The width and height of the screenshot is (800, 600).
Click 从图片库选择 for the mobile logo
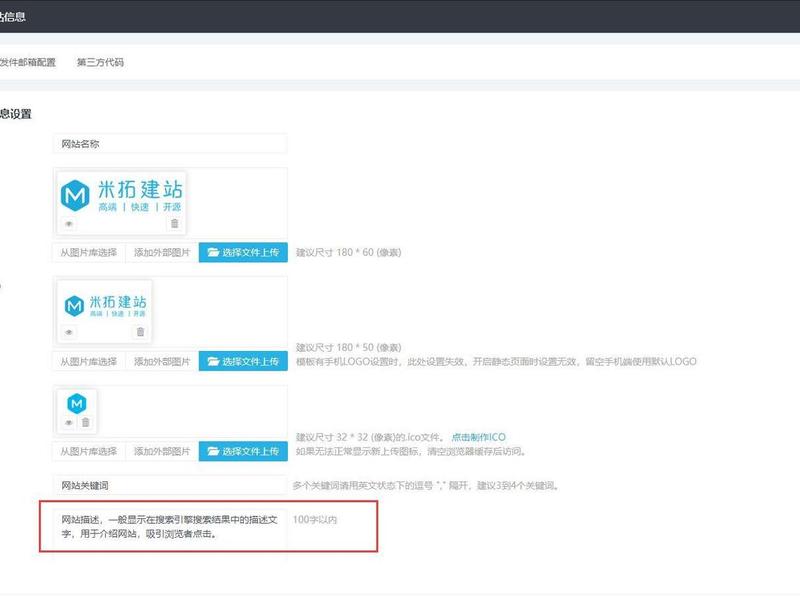coord(89,362)
